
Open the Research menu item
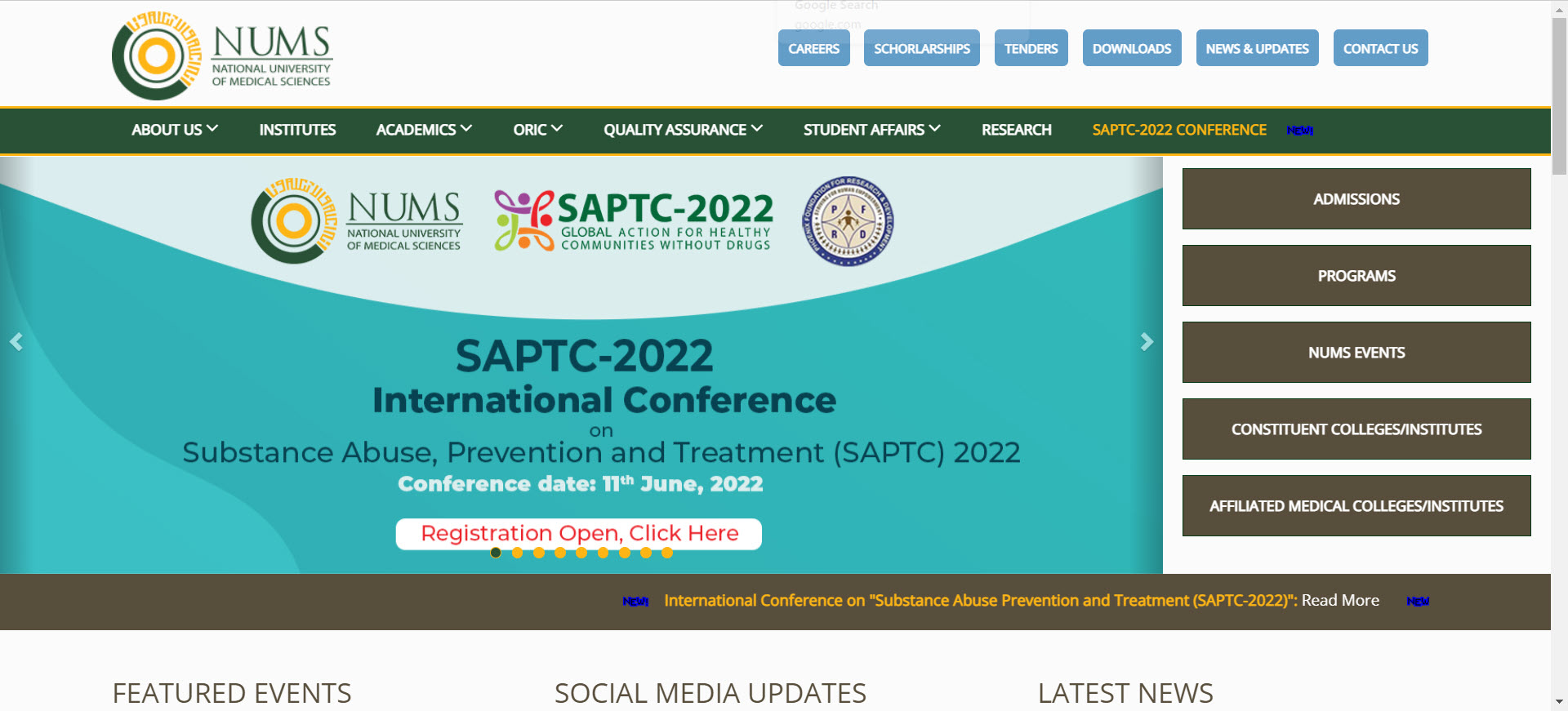pos(1017,130)
